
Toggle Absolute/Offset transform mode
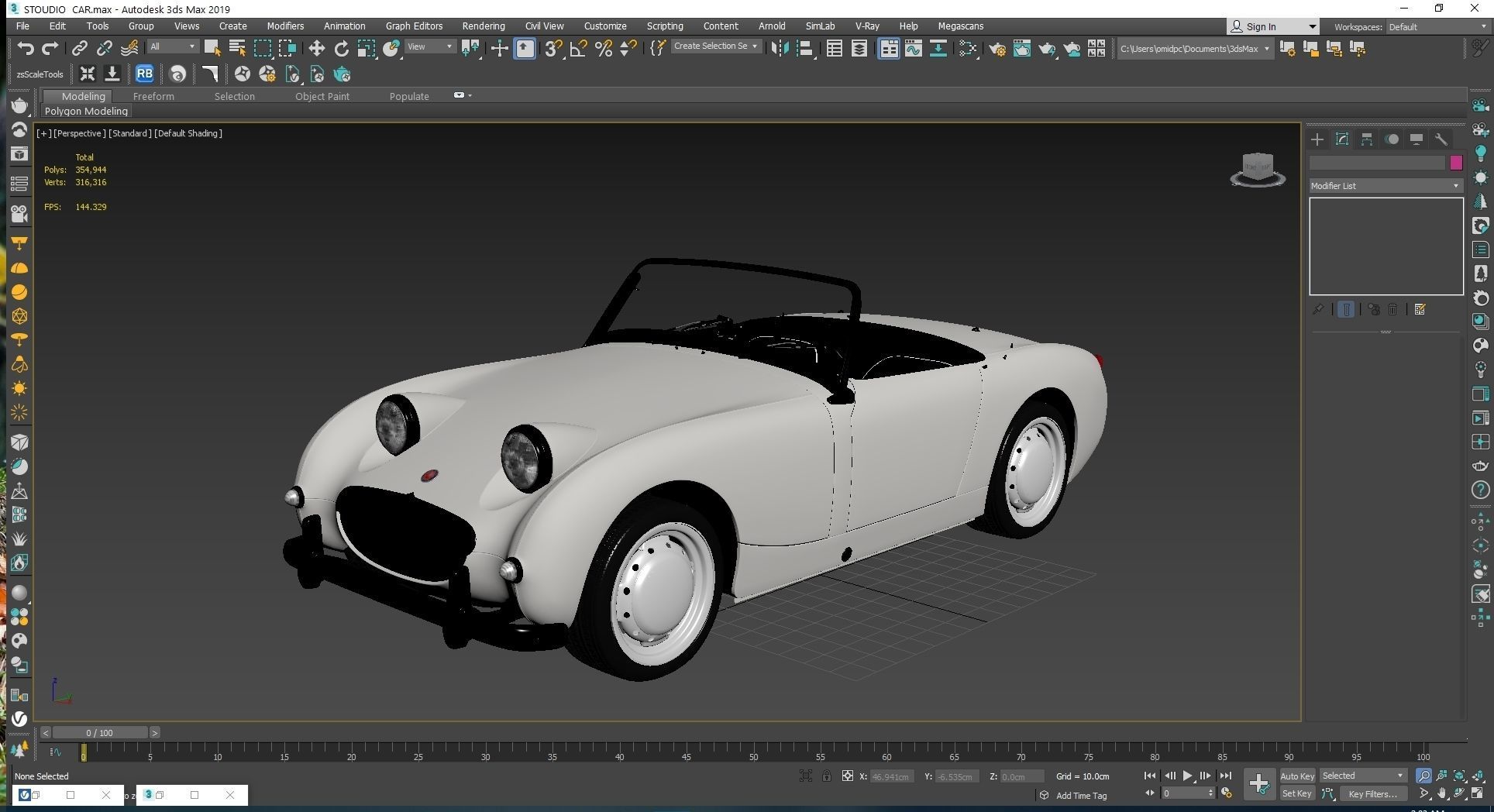pyautogui.click(x=848, y=776)
